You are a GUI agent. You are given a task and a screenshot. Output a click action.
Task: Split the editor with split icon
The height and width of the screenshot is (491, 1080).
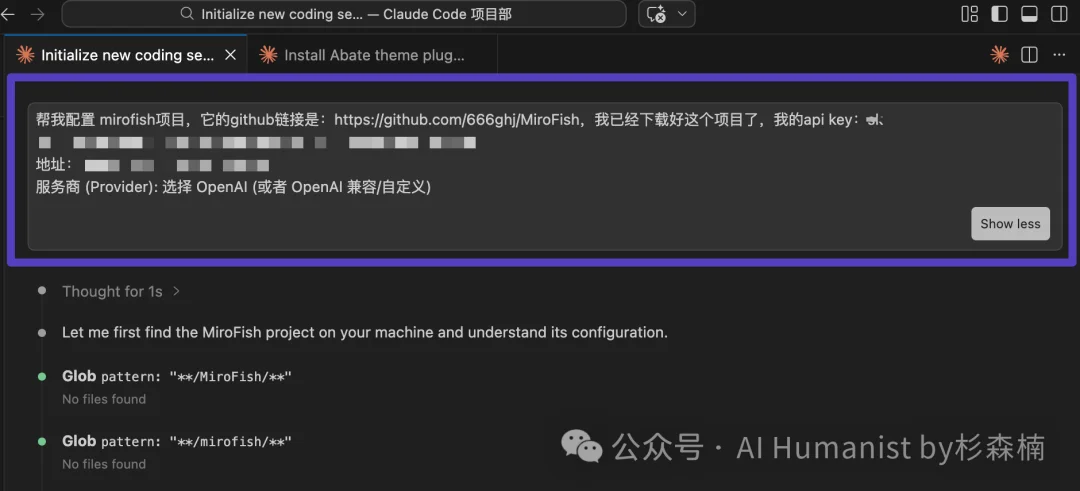coord(1029,55)
